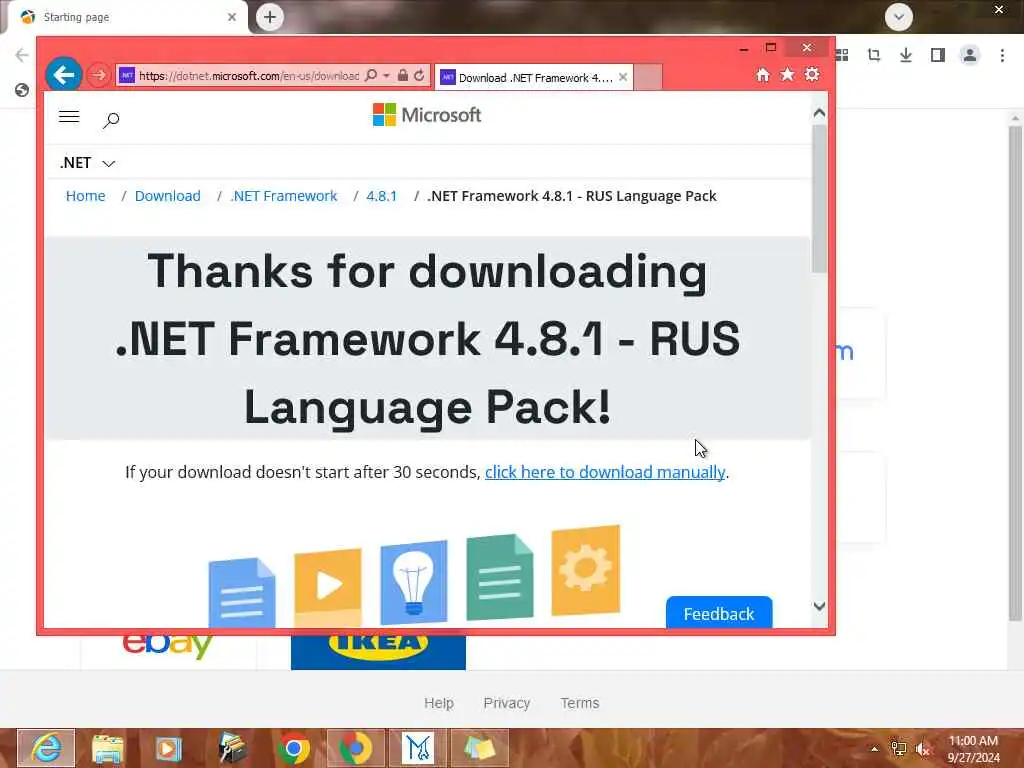The height and width of the screenshot is (768, 1024).
Task: Click the Terms link in page footer
Action: (x=580, y=703)
